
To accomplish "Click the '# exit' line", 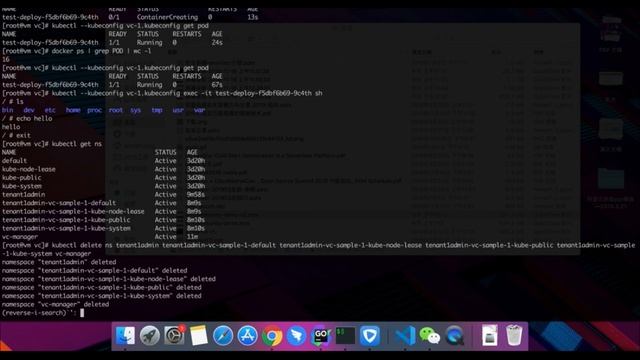I will pyautogui.click(x=16, y=136).
